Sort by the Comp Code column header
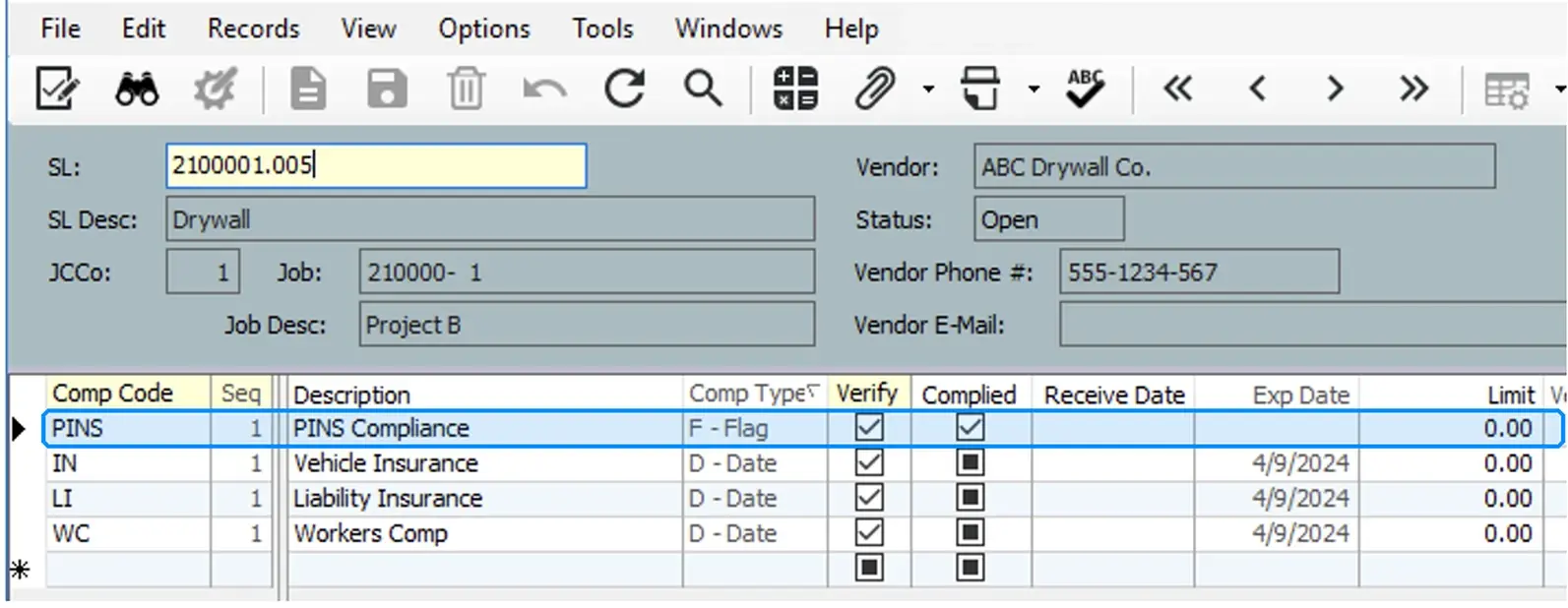The width and height of the screenshot is (1568, 608). (128, 393)
